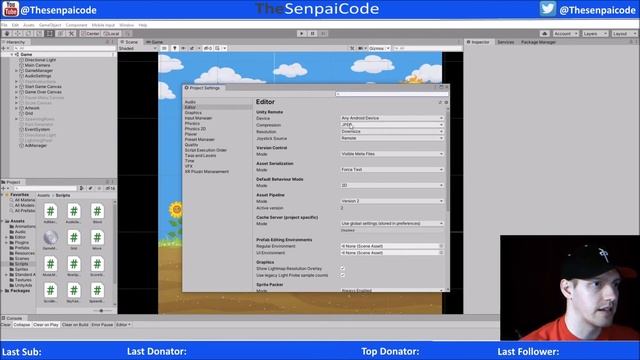Select XR Plugin Management category
Viewport: 640px width, 360px height.
(x=207, y=171)
